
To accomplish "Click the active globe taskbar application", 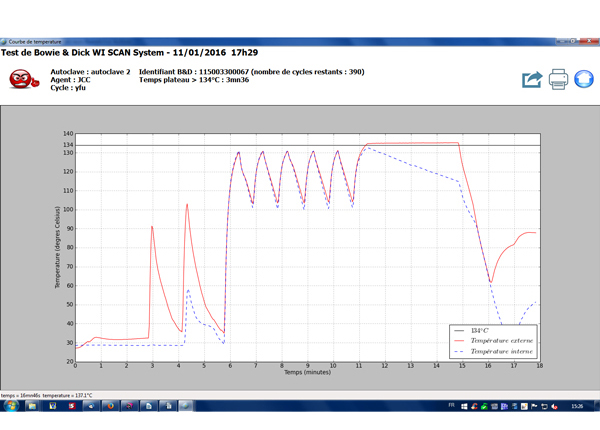I will point(186,406).
